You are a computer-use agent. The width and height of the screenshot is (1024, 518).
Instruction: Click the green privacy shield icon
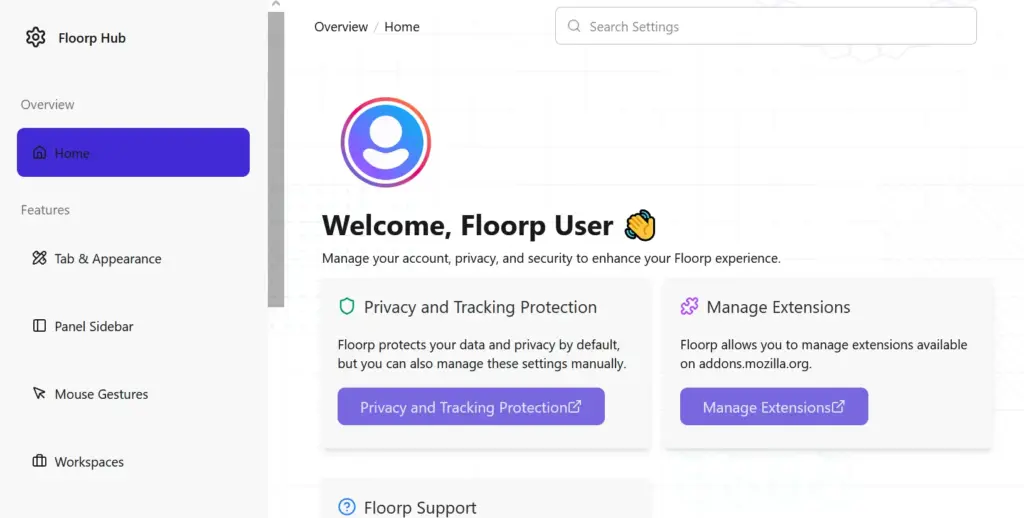[347, 307]
